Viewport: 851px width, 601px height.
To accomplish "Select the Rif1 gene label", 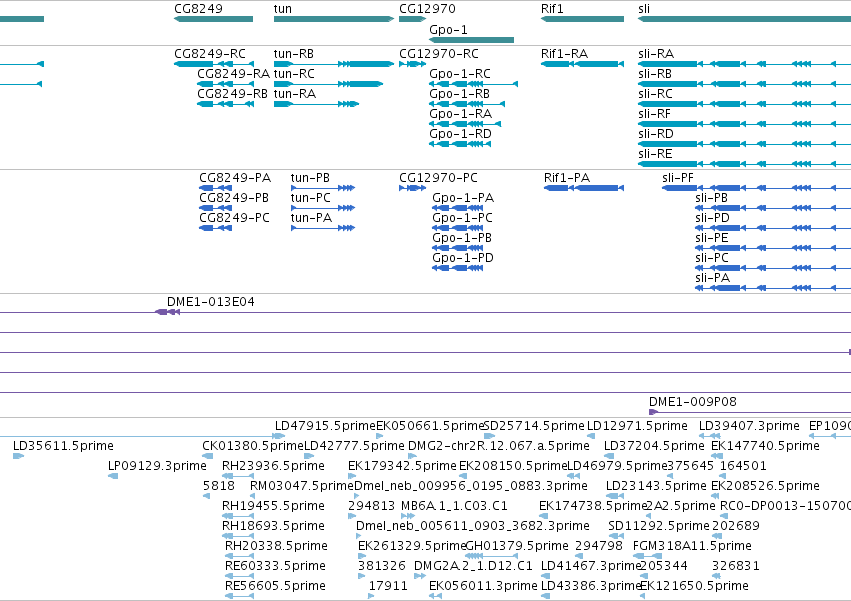I will point(552,9).
